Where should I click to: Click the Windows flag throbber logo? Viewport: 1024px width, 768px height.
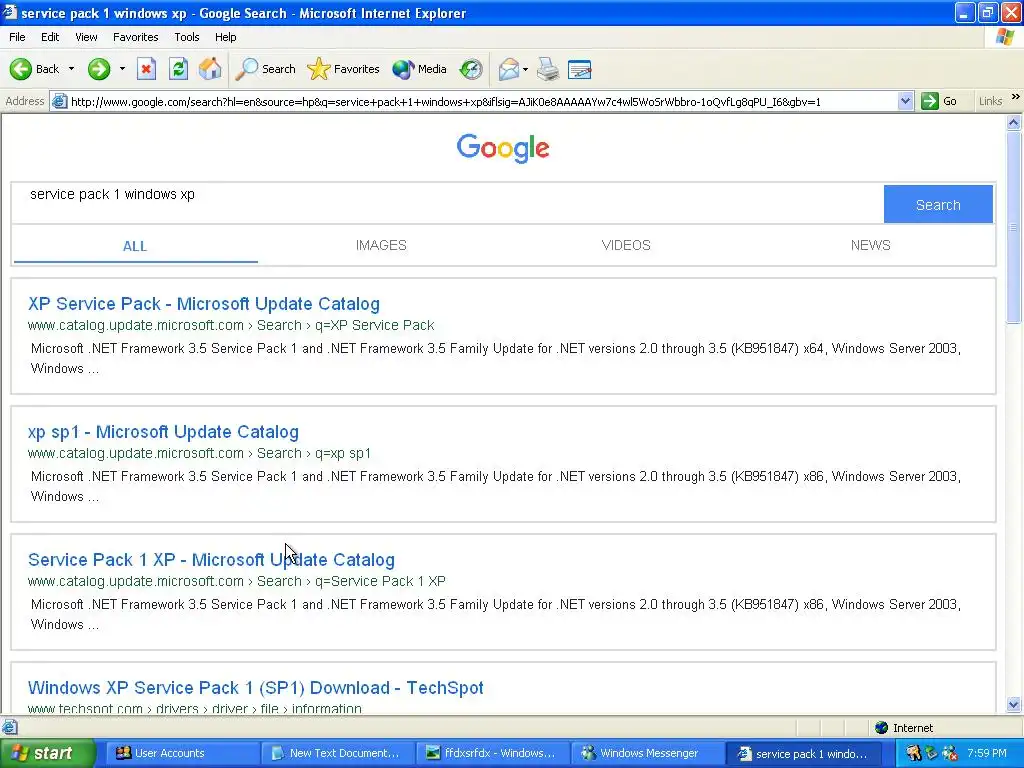[1005, 37]
